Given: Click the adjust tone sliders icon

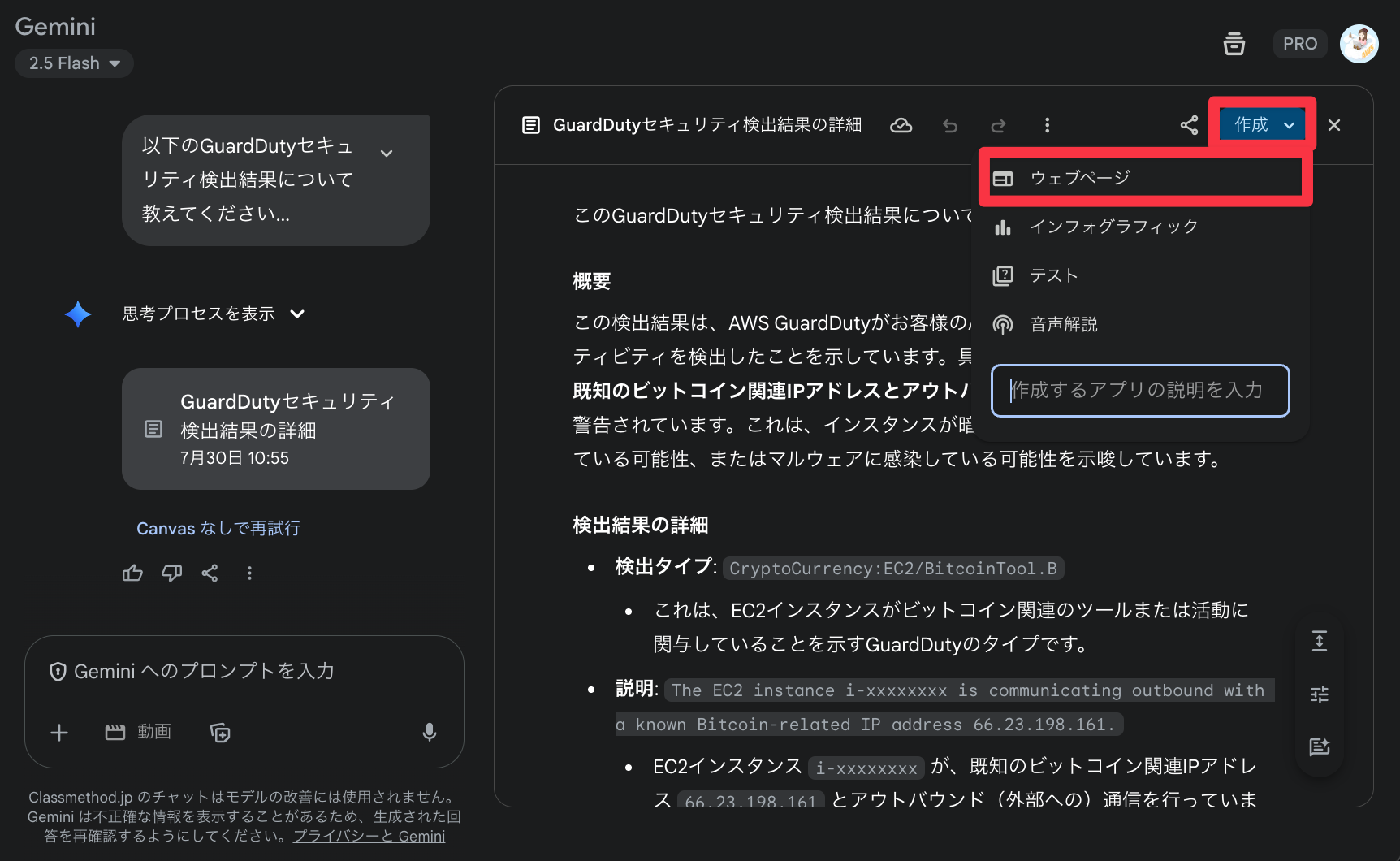Looking at the screenshot, I should point(1320,694).
